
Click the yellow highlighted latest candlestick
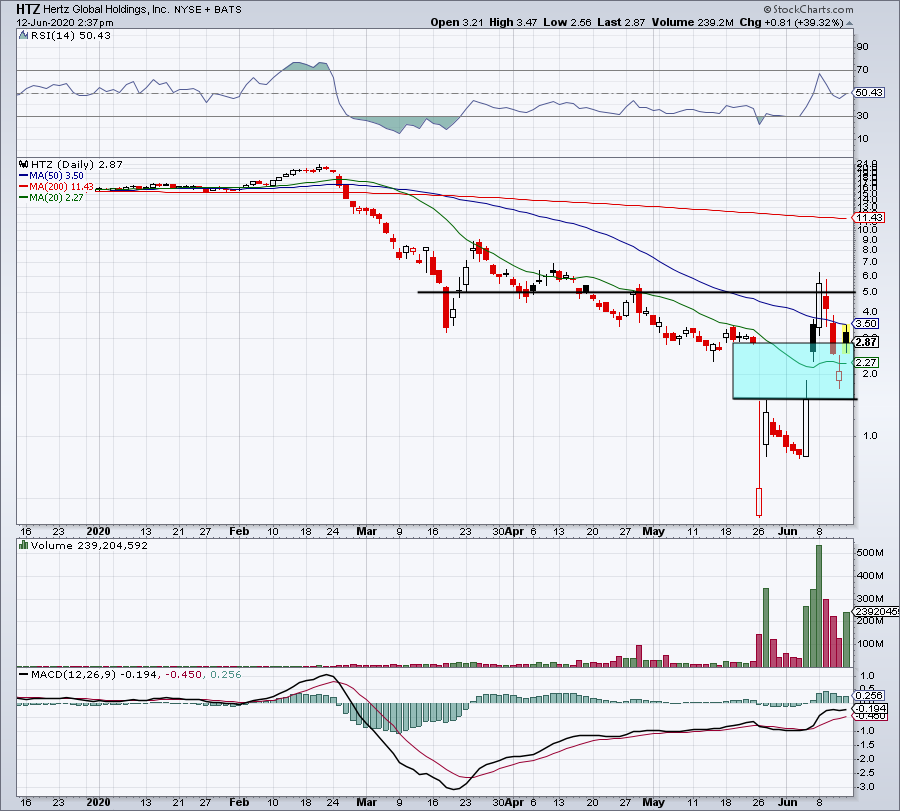click(x=846, y=338)
